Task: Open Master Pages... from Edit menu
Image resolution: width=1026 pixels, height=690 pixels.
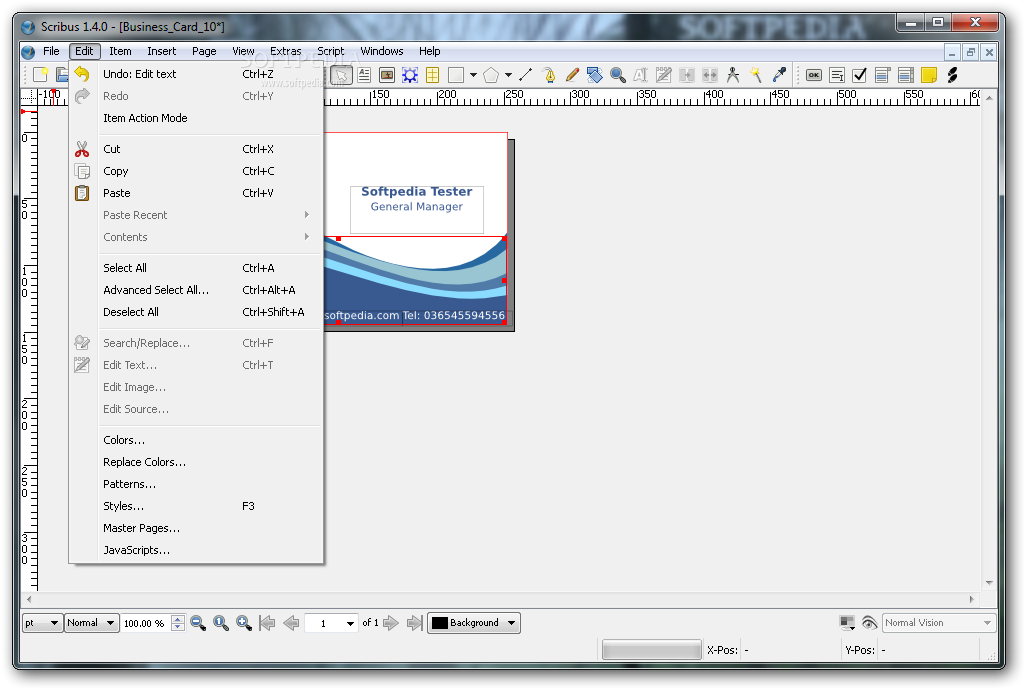Action: [x=196, y=528]
